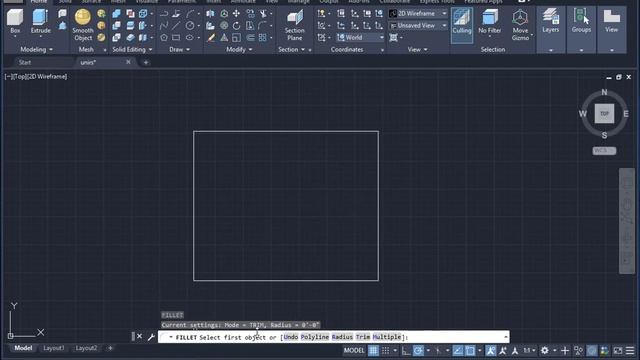The image size is (640, 360).
Task: Select the Array modify tool
Action: (x=262, y=38)
